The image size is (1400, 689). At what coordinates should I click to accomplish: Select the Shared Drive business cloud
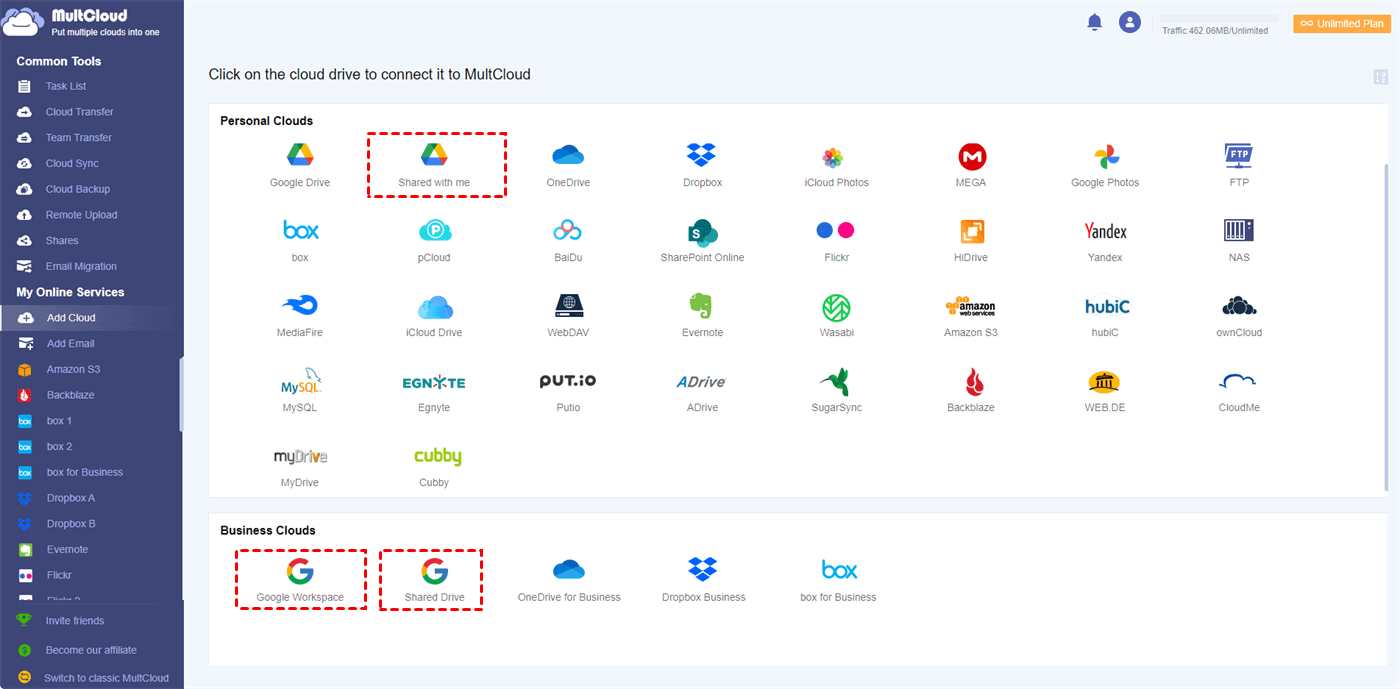(434, 580)
